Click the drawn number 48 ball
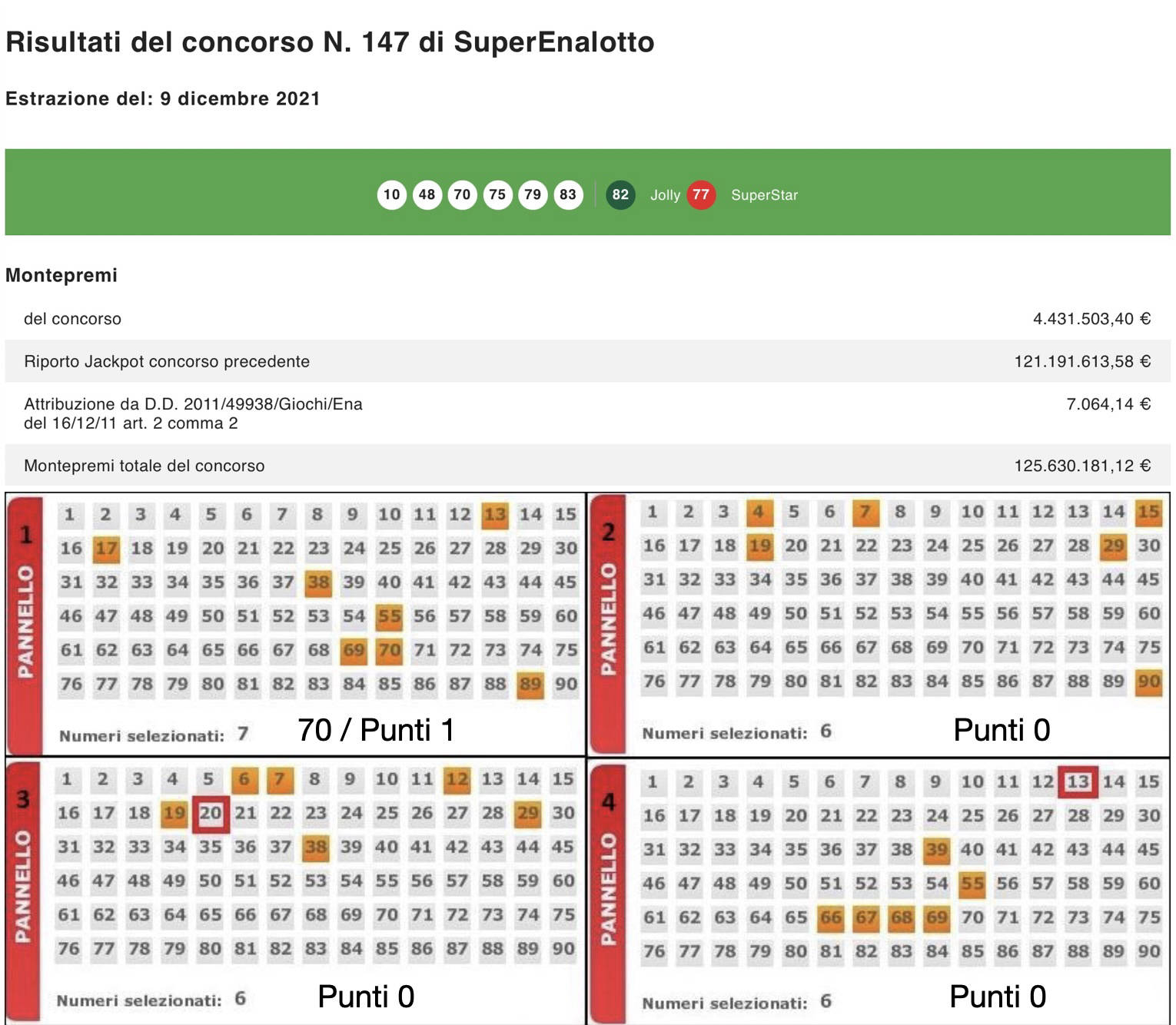Screen dimensions: 1176x1025 point(427,194)
